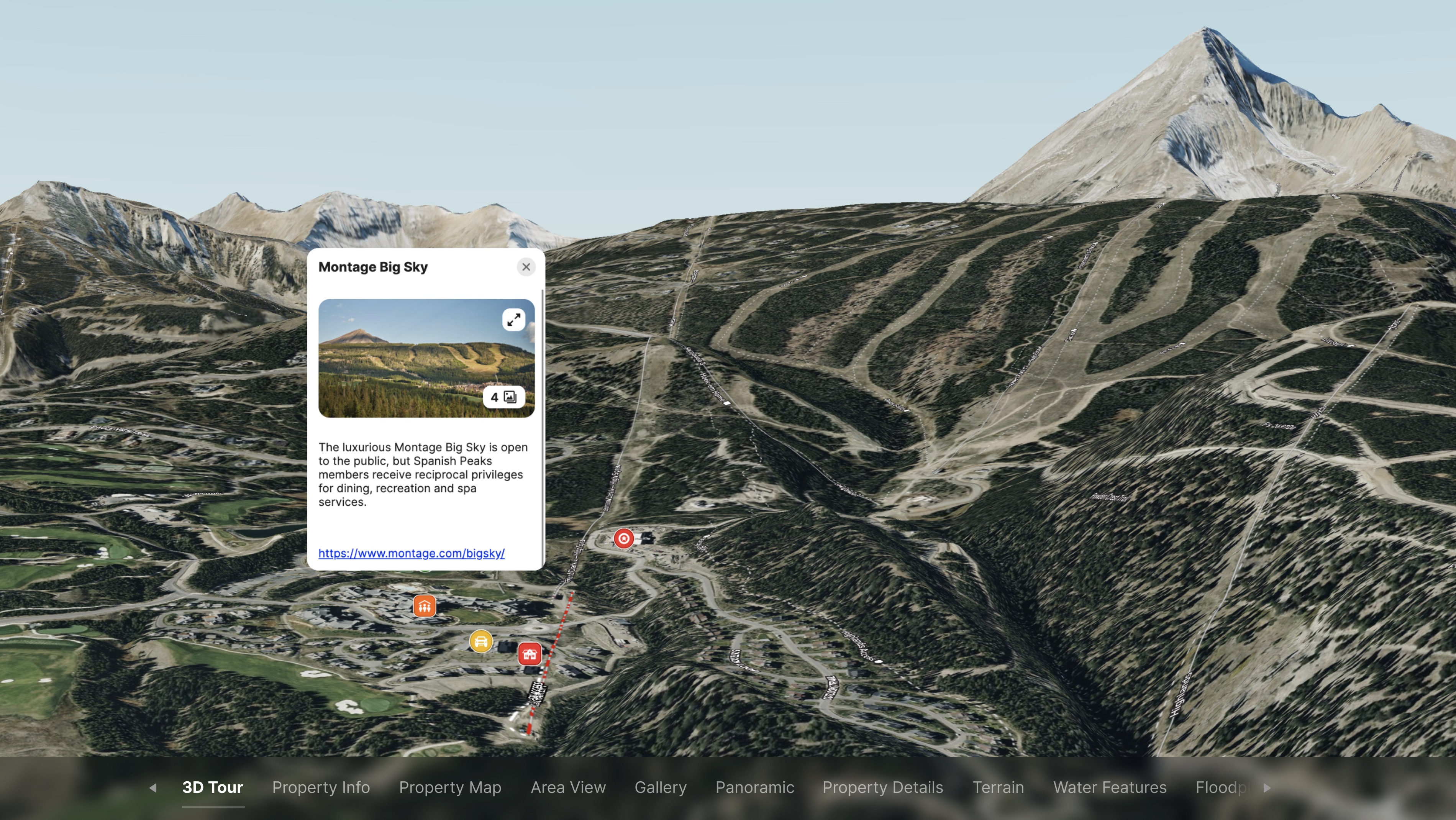Open the Water Features tab
The height and width of the screenshot is (820, 1456).
click(x=1110, y=788)
